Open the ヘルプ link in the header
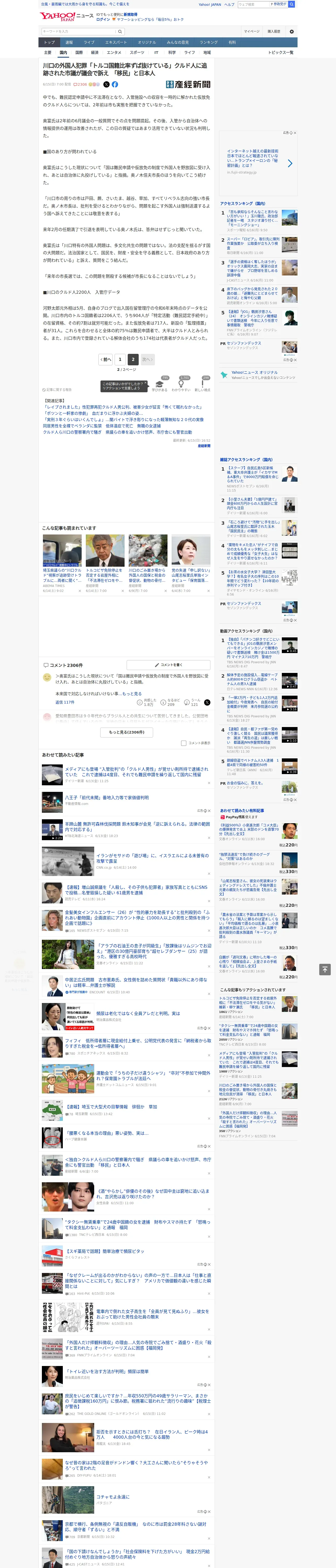Viewport: 336px width, 1568px height. click(229, 4)
